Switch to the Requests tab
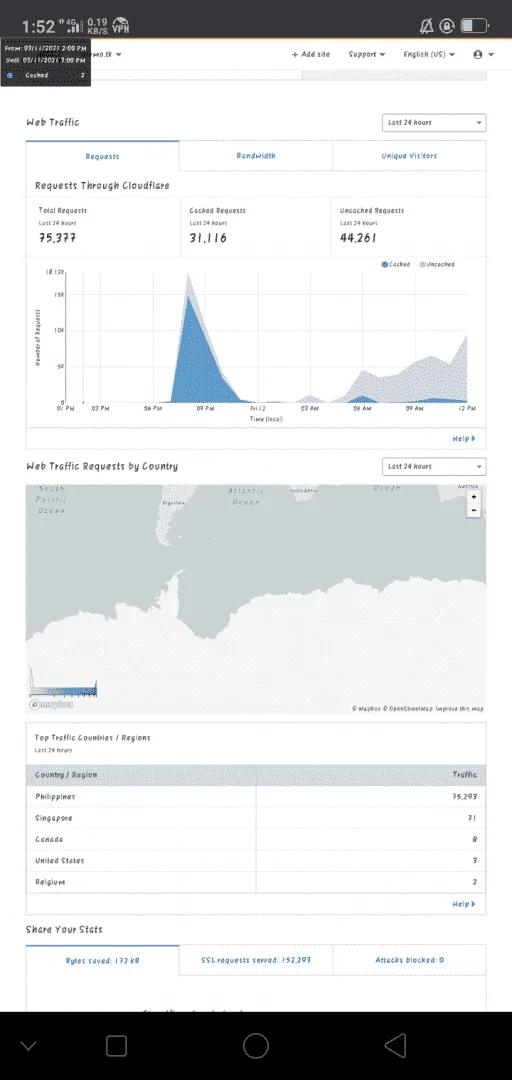512x1080 pixels. click(x=103, y=156)
